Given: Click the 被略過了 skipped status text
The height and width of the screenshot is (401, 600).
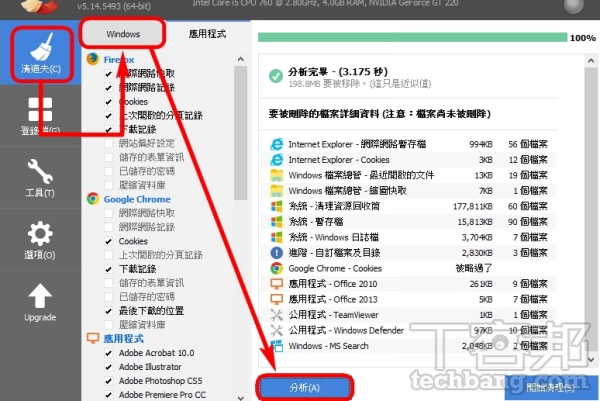Looking at the screenshot, I should click(473, 268).
